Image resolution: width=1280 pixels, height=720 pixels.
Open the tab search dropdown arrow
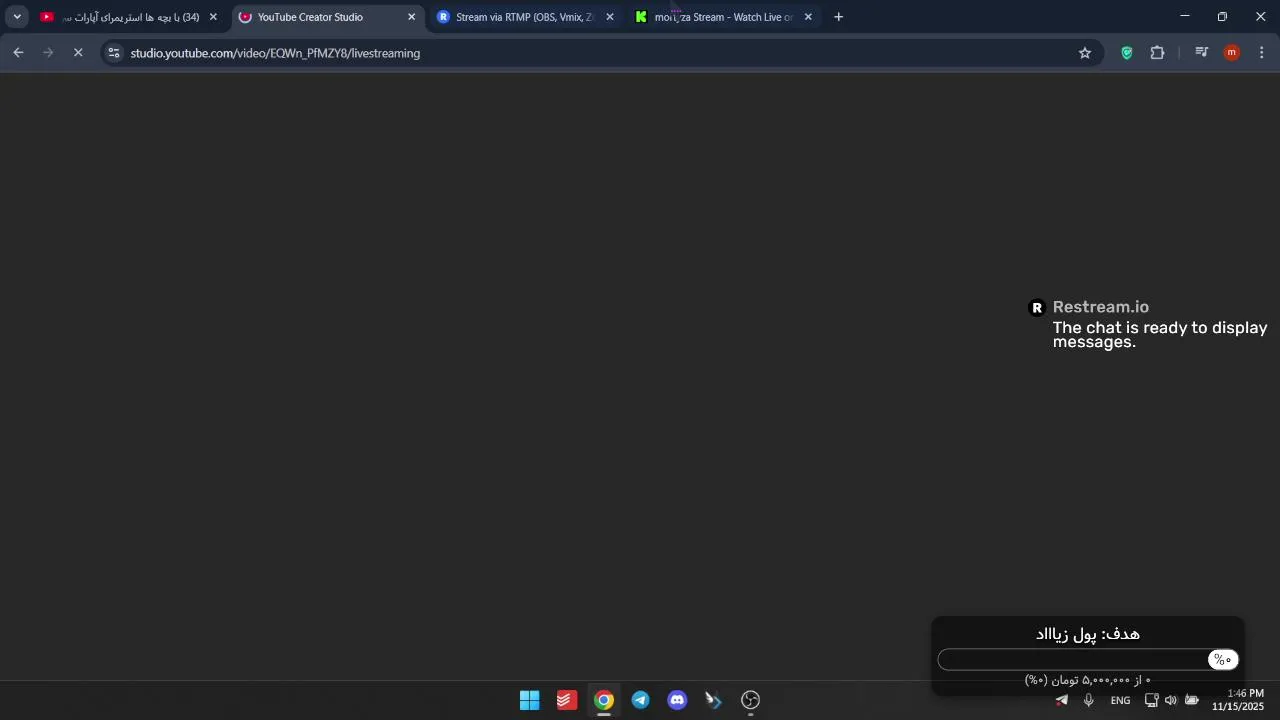coord(17,17)
